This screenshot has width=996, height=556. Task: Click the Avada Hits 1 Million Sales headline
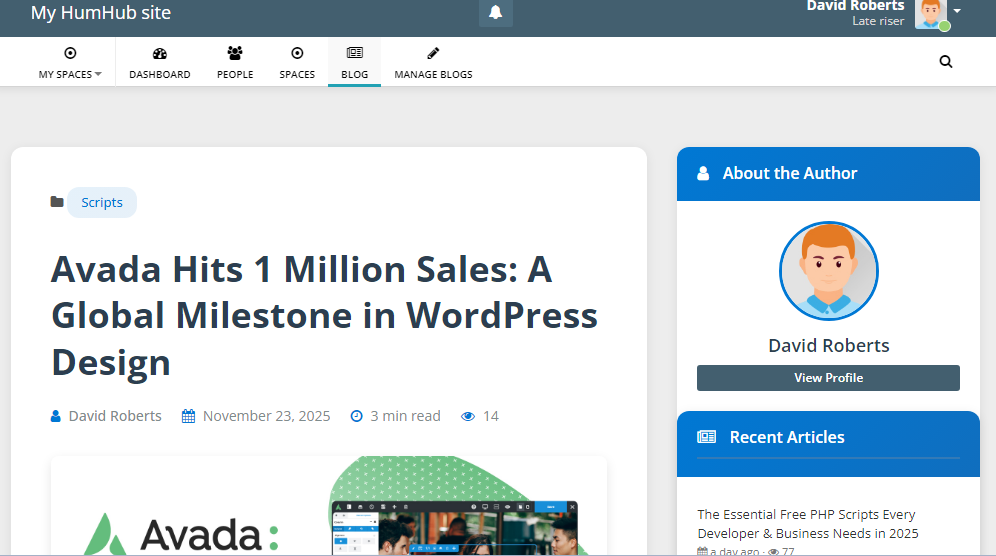pos(325,316)
